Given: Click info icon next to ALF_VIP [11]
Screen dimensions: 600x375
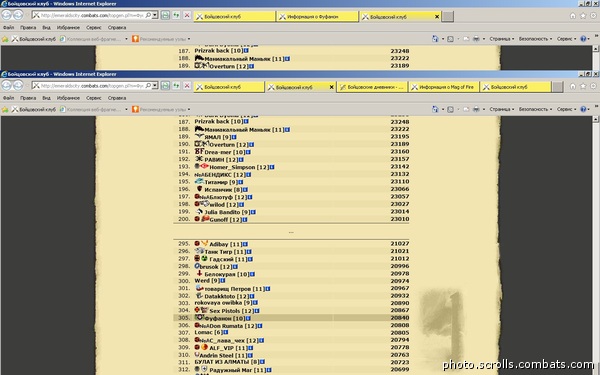Looking at the screenshot, I should [x=251, y=348].
